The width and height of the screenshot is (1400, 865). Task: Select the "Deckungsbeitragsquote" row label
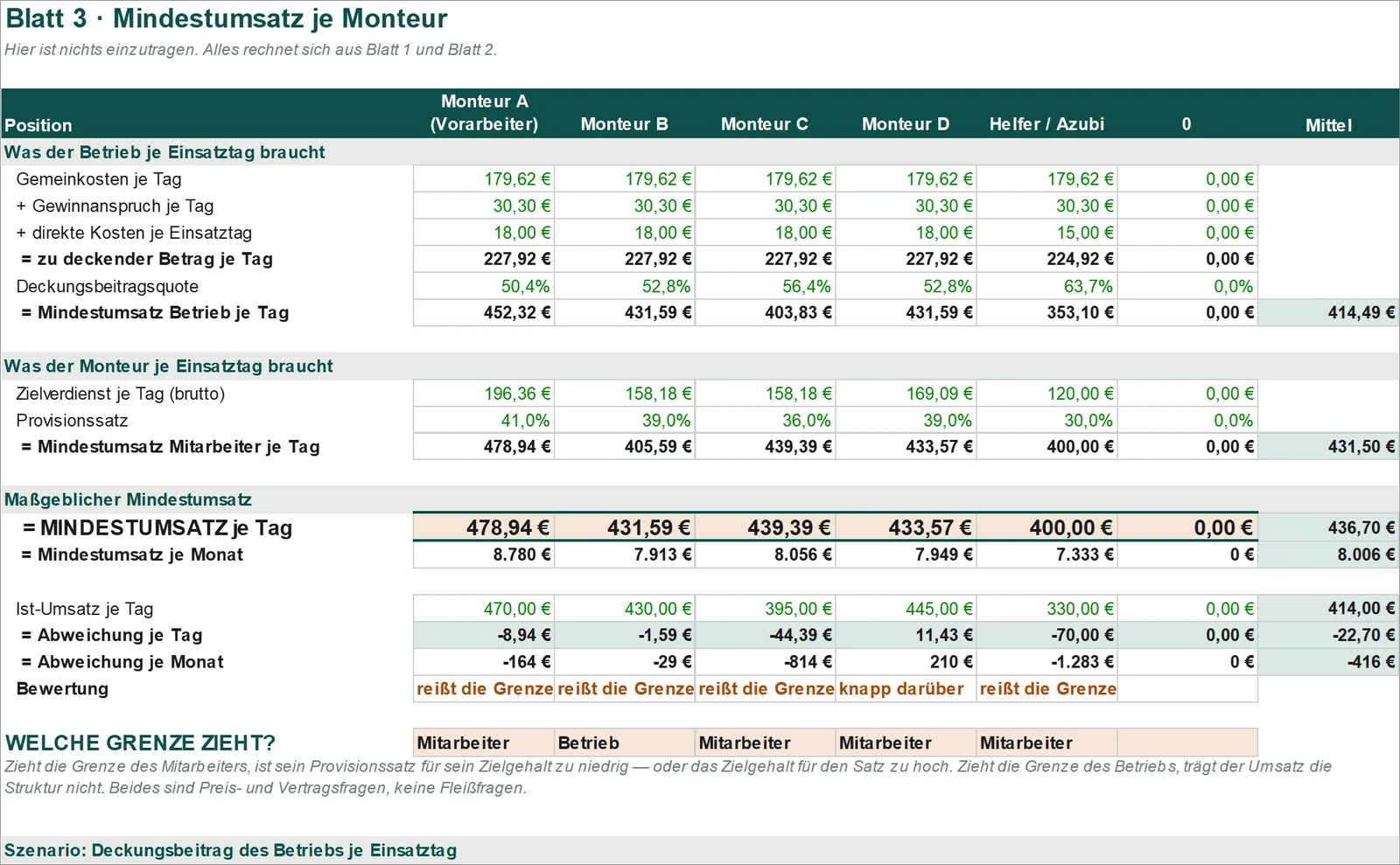pos(107,286)
